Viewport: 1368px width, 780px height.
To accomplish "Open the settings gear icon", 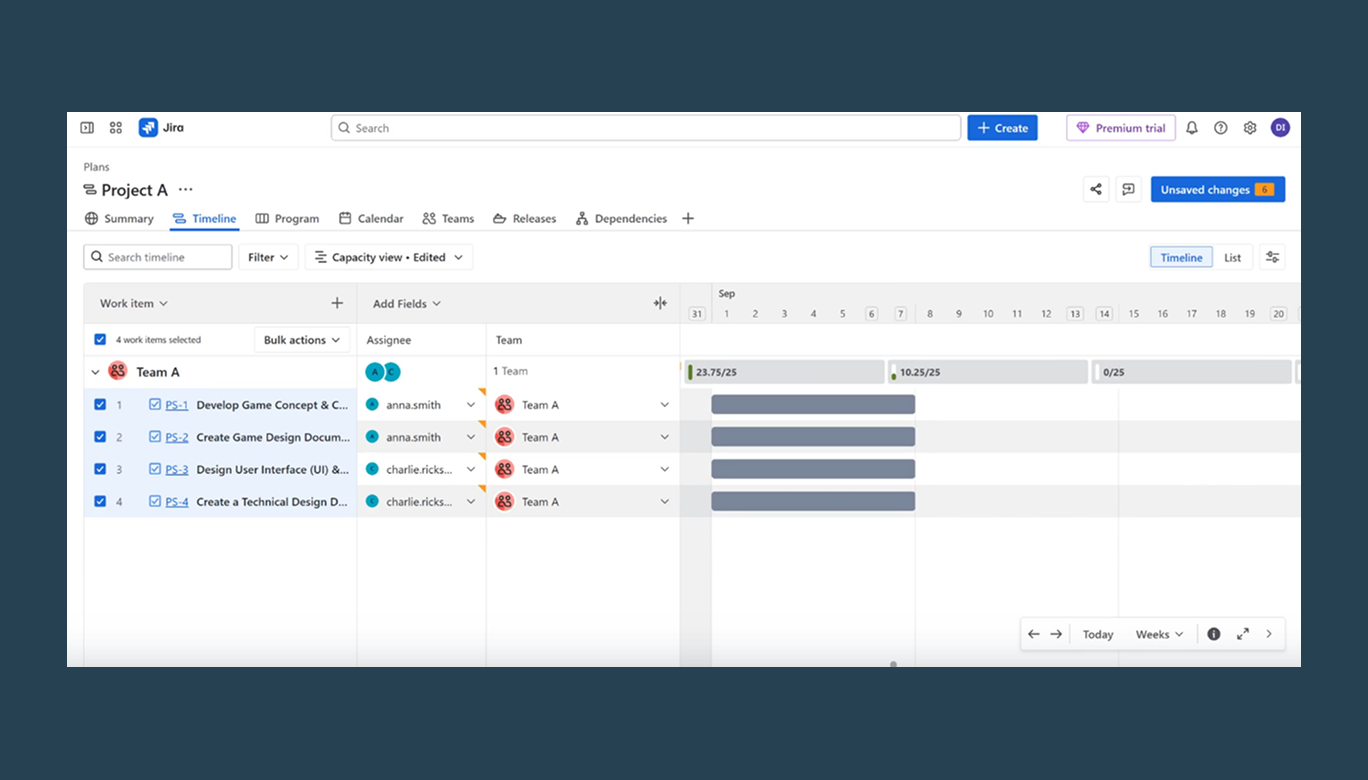I will pyautogui.click(x=1250, y=128).
